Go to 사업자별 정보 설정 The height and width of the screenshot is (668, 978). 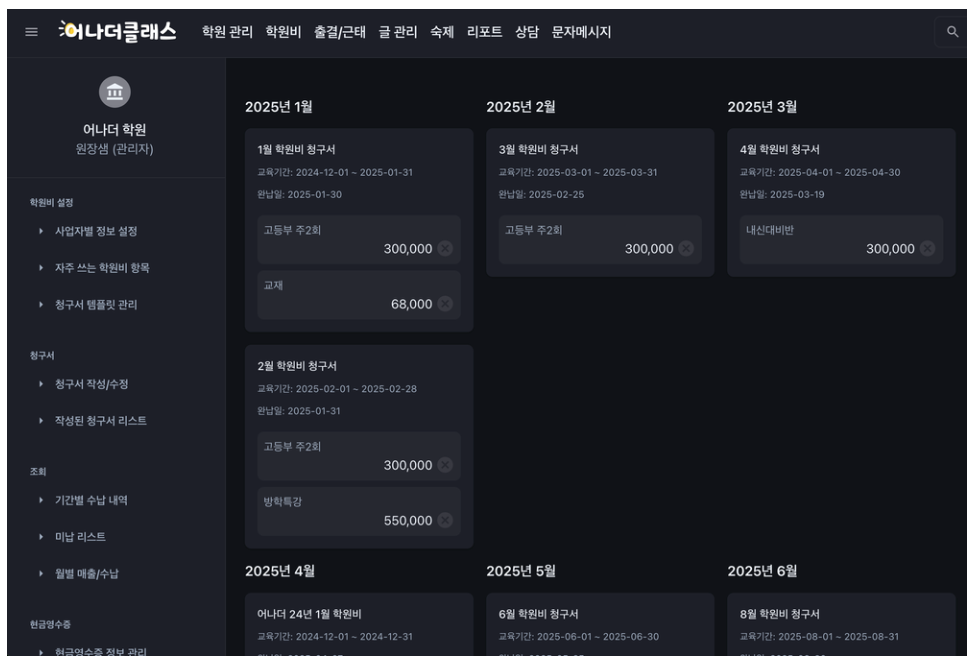click(96, 231)
